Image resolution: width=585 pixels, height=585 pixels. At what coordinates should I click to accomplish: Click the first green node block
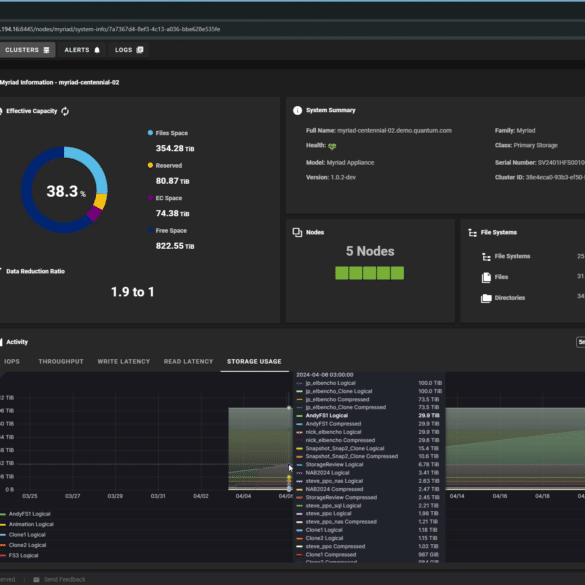(342, 273)
